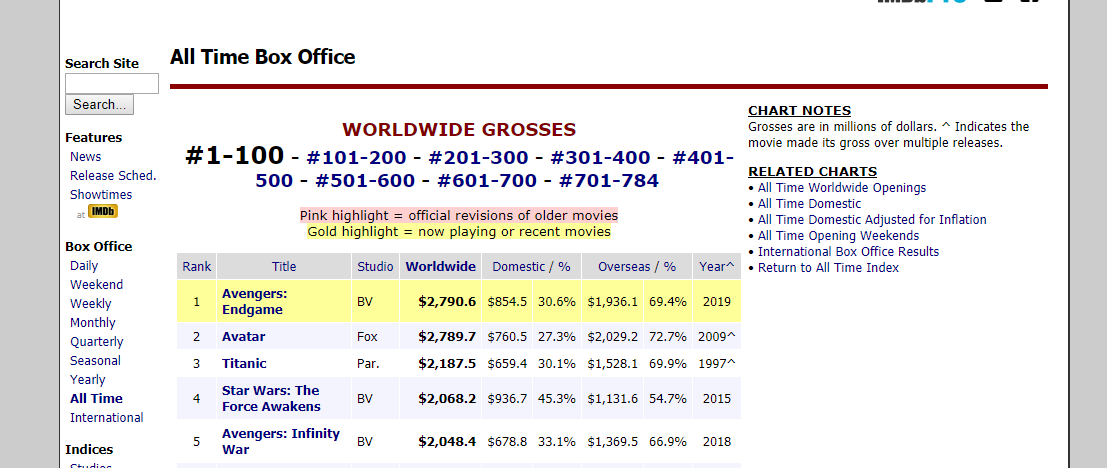Sort by Overseas / % column header
The image size is (1107, 468).
(x=637, y=267)
